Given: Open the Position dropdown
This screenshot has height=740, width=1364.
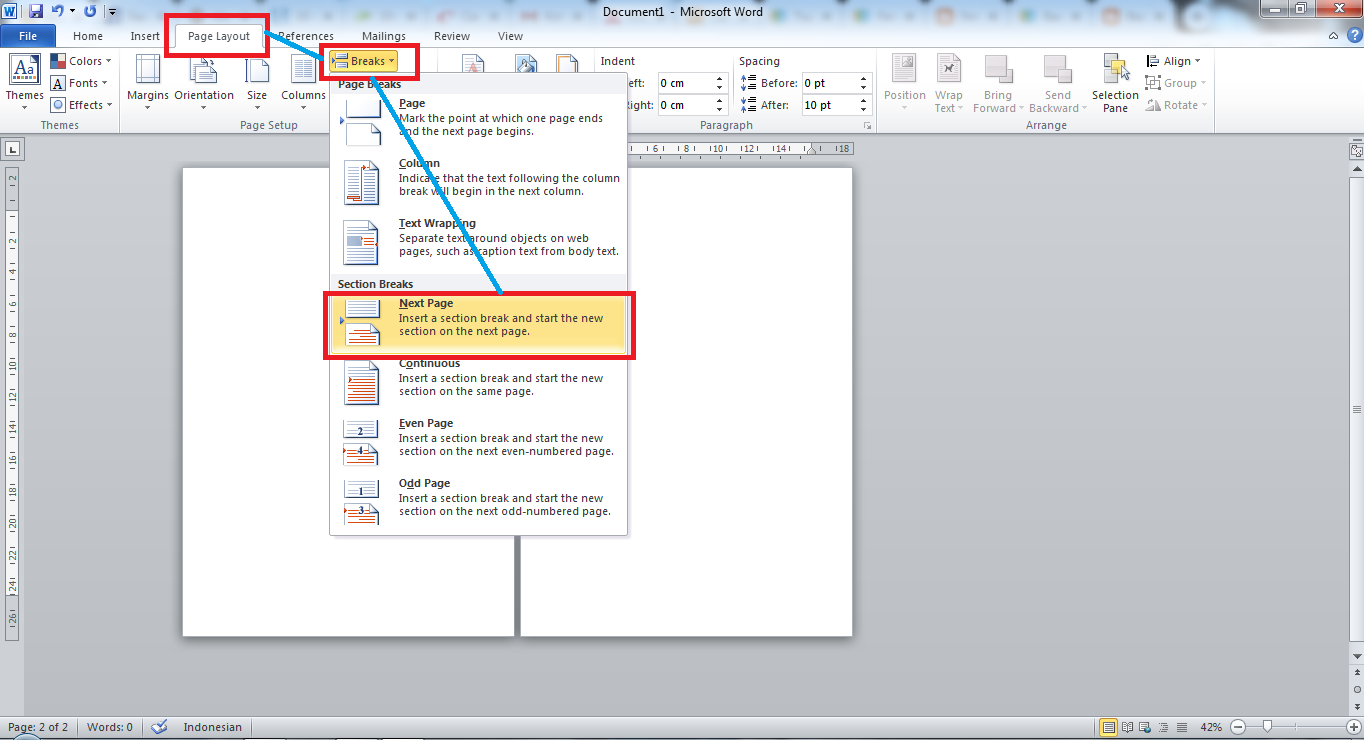Looking at the screenshot, I should pyautogui.click(x=904, y=82).
